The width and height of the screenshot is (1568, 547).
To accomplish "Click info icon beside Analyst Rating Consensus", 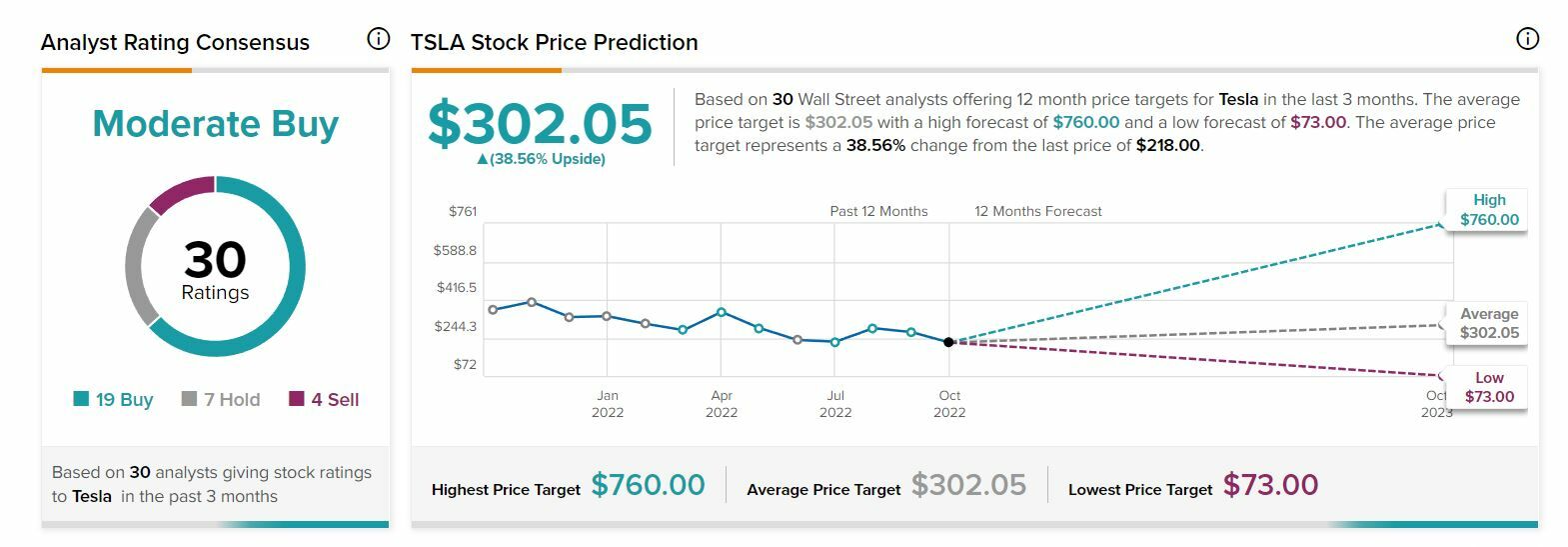I will [378, 39].
